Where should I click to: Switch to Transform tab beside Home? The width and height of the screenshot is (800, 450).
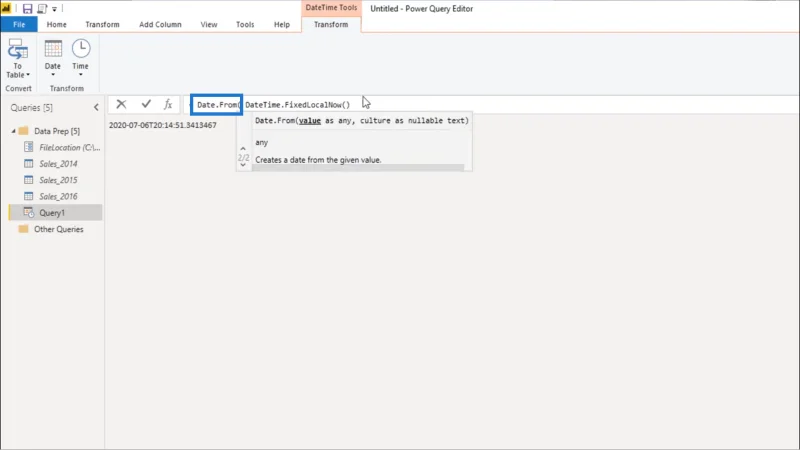[x=102, y=24]
